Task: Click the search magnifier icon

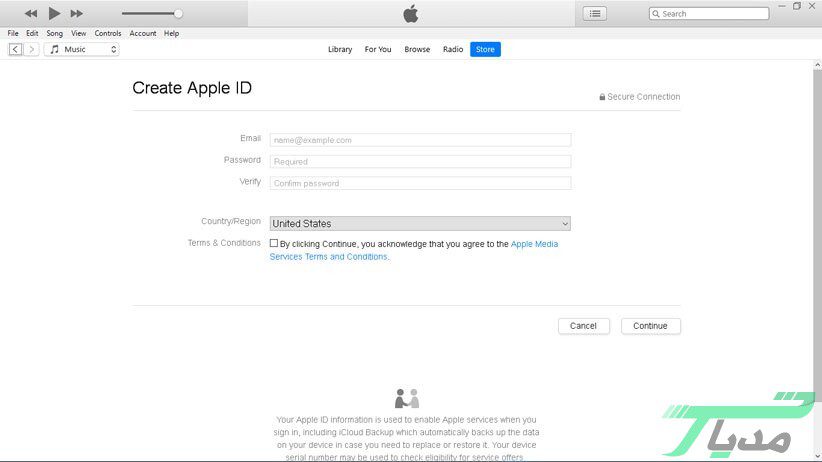Action: point(656,14)
